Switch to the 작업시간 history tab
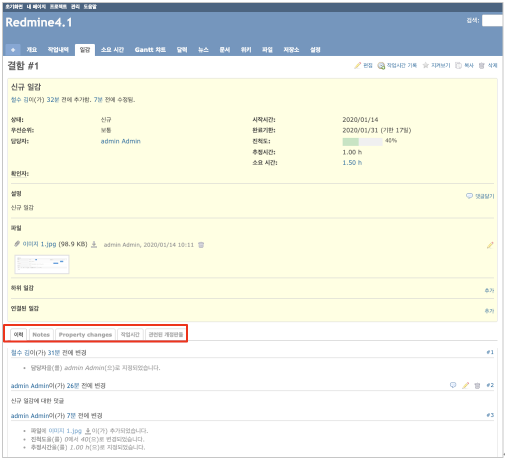The image size is (505, 460). pyautogui.click(x=130, y=334)
